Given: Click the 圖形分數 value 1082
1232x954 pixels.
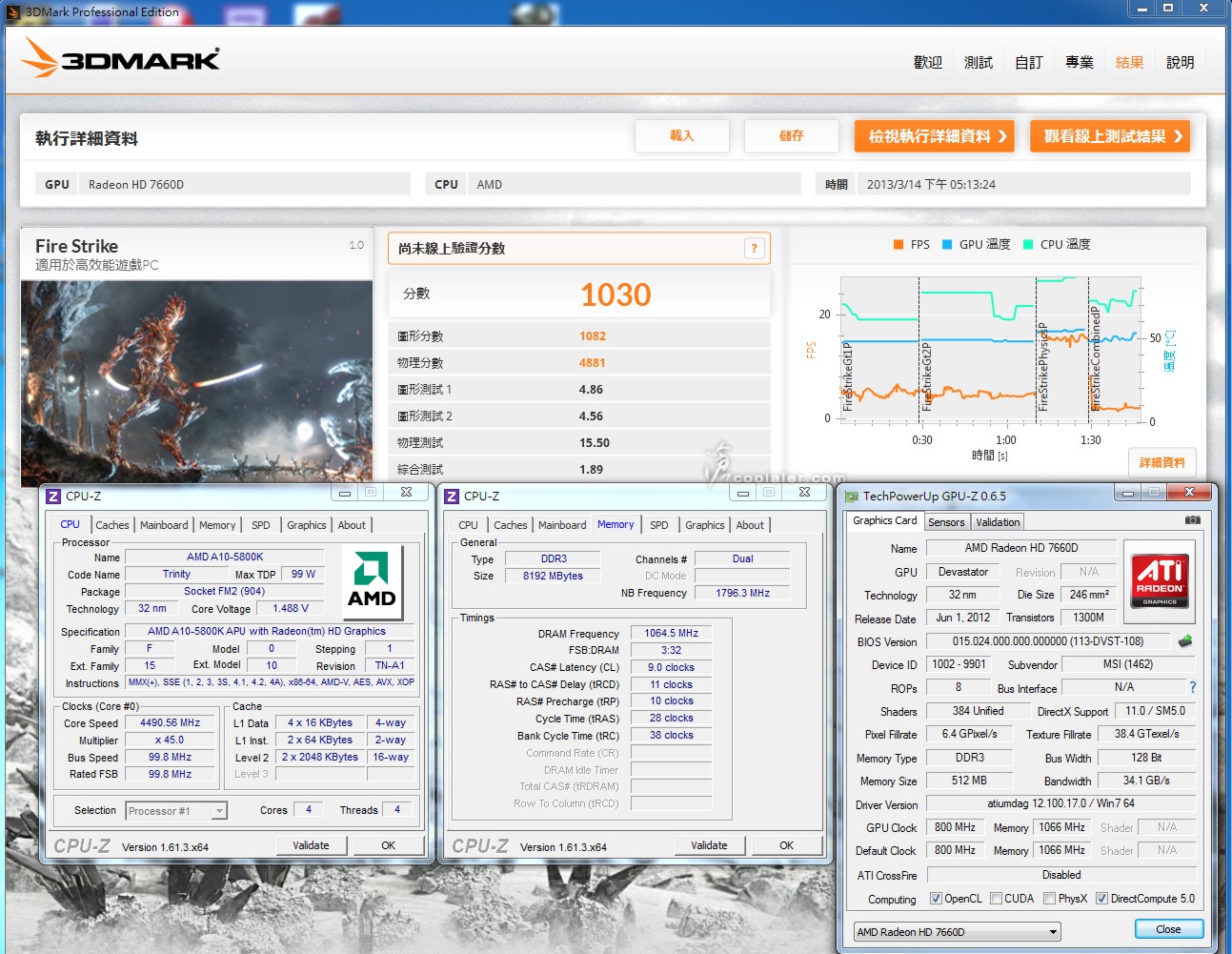Looking at the screenshot, I should 593,336.
